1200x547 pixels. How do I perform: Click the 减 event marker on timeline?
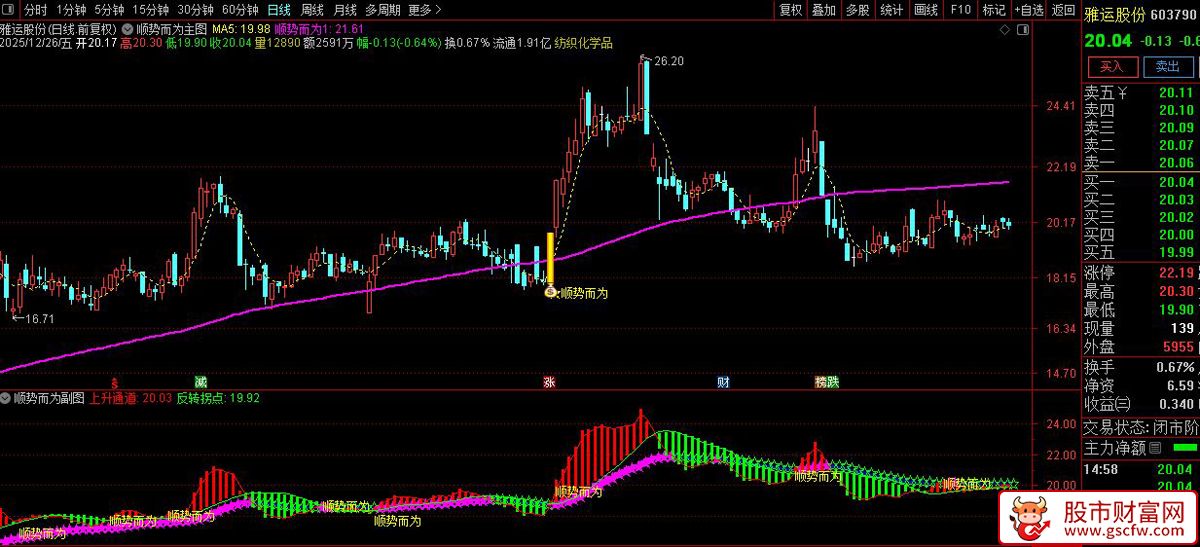pos(201,382)
